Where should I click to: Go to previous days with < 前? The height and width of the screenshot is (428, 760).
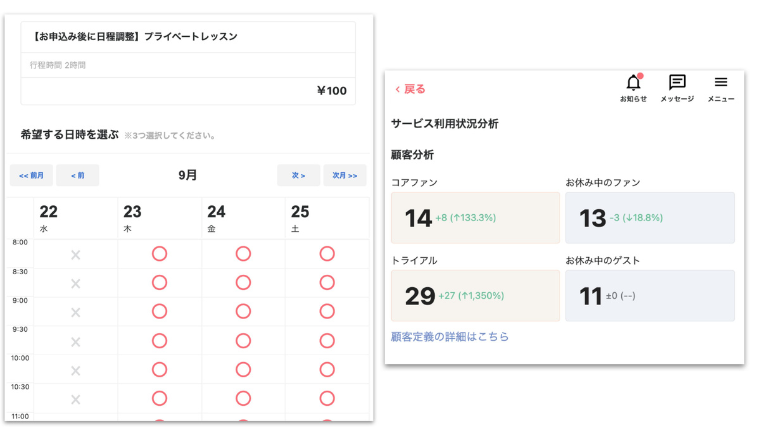(x=78, y=175)
